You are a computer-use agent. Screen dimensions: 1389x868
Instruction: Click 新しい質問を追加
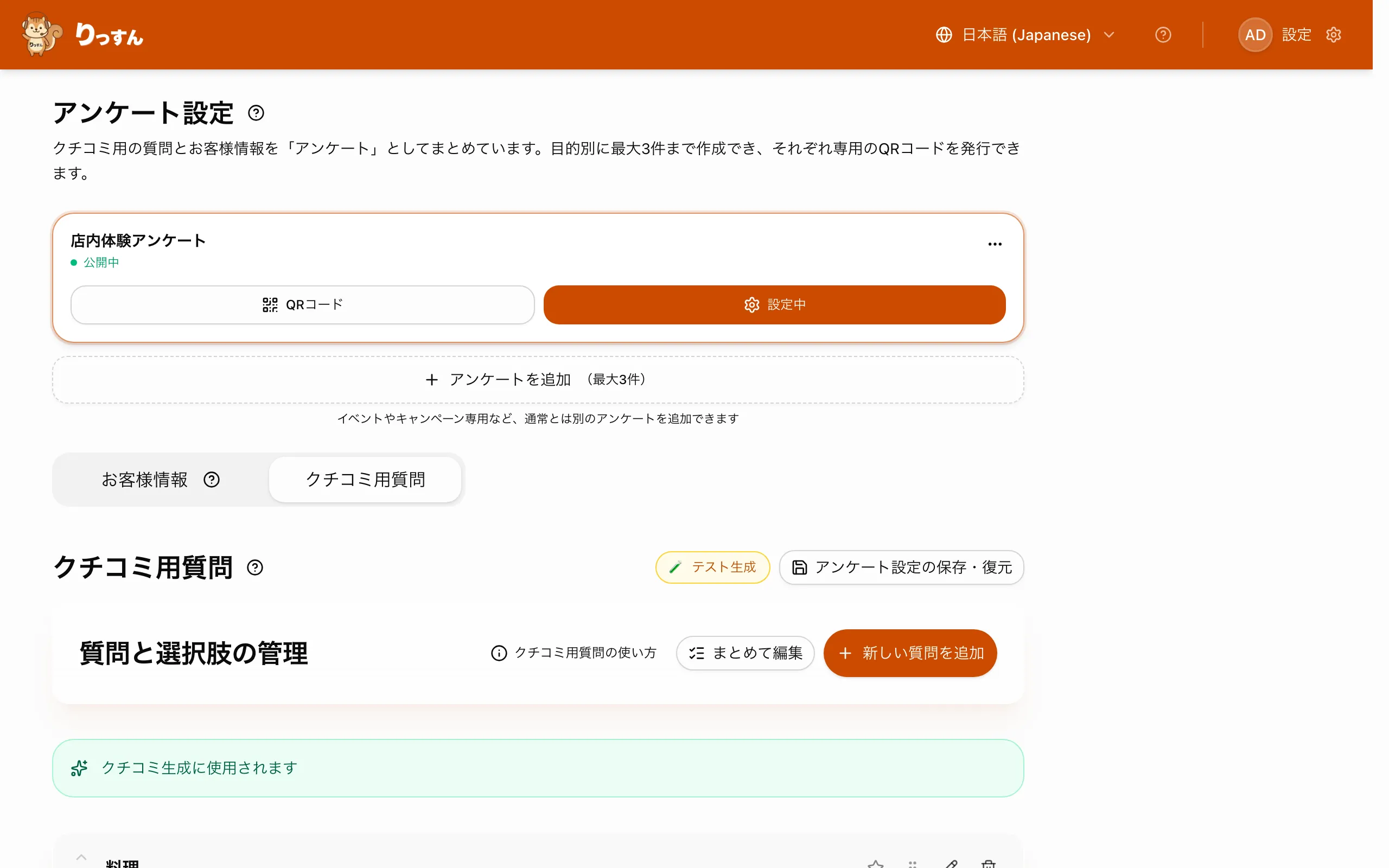tap(910, 653)
